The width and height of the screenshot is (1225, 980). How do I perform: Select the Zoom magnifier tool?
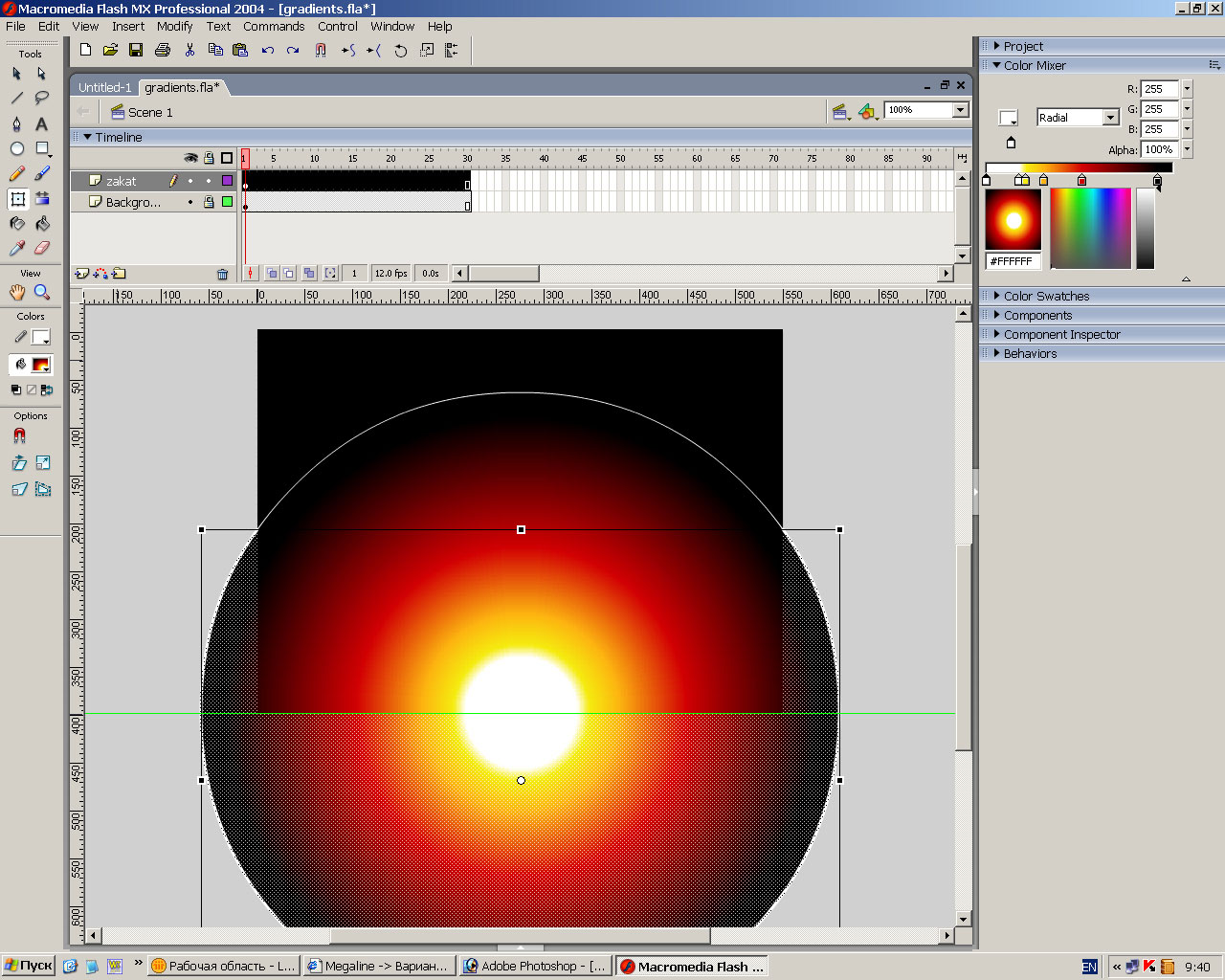pyautogui.click(x=42, y=292)
